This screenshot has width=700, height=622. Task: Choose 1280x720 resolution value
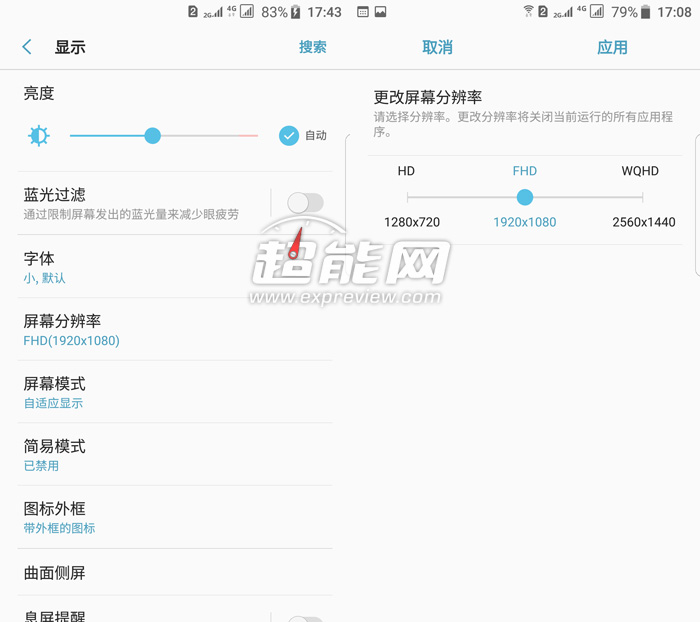(x=412, y=222)
